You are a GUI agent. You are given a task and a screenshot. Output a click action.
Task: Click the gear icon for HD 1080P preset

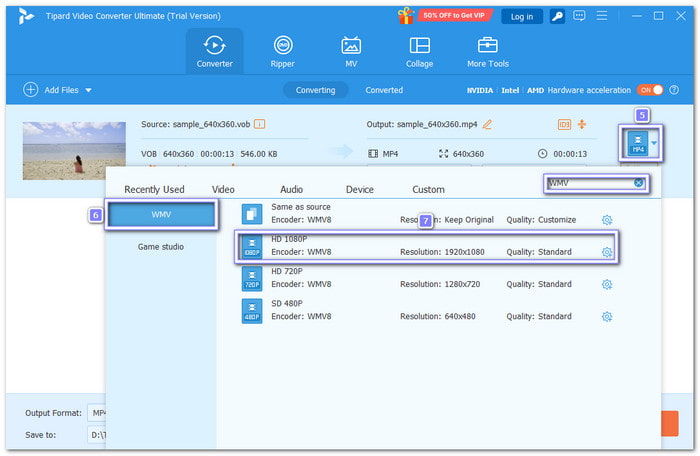[607, 252]
